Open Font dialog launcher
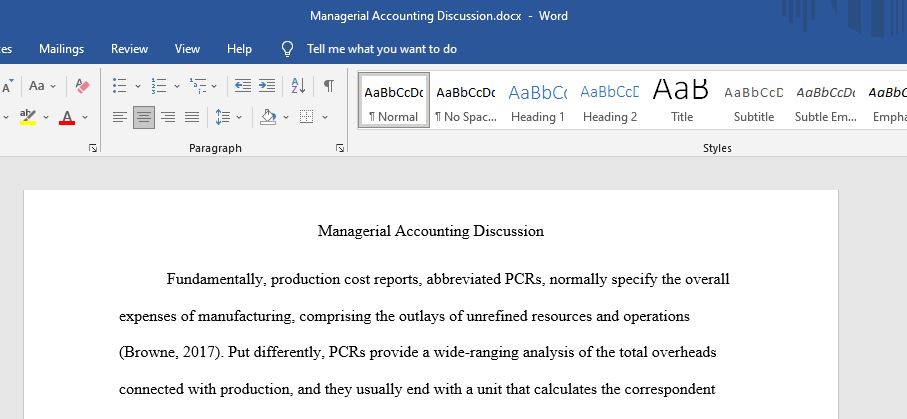This screenshot has height=419, width=907. pyautogui.click(x=93, y=148)
